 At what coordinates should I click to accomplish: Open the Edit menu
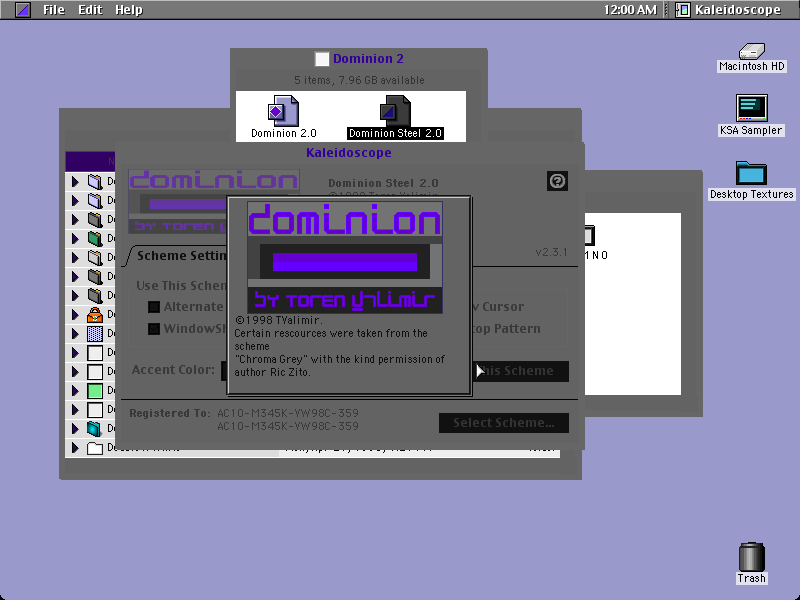coord(90,10)
